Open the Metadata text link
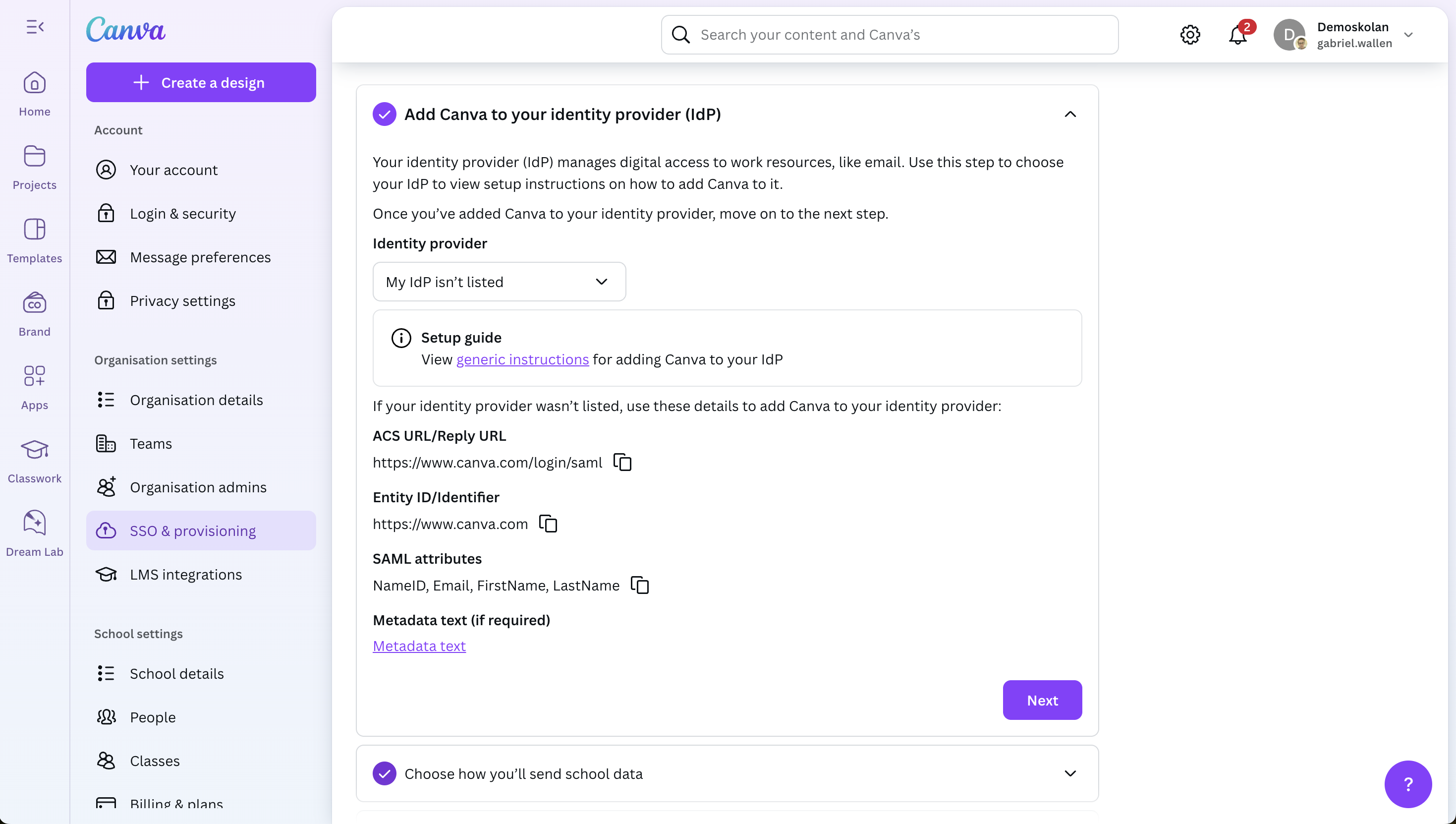 click(x=419, y=646)
